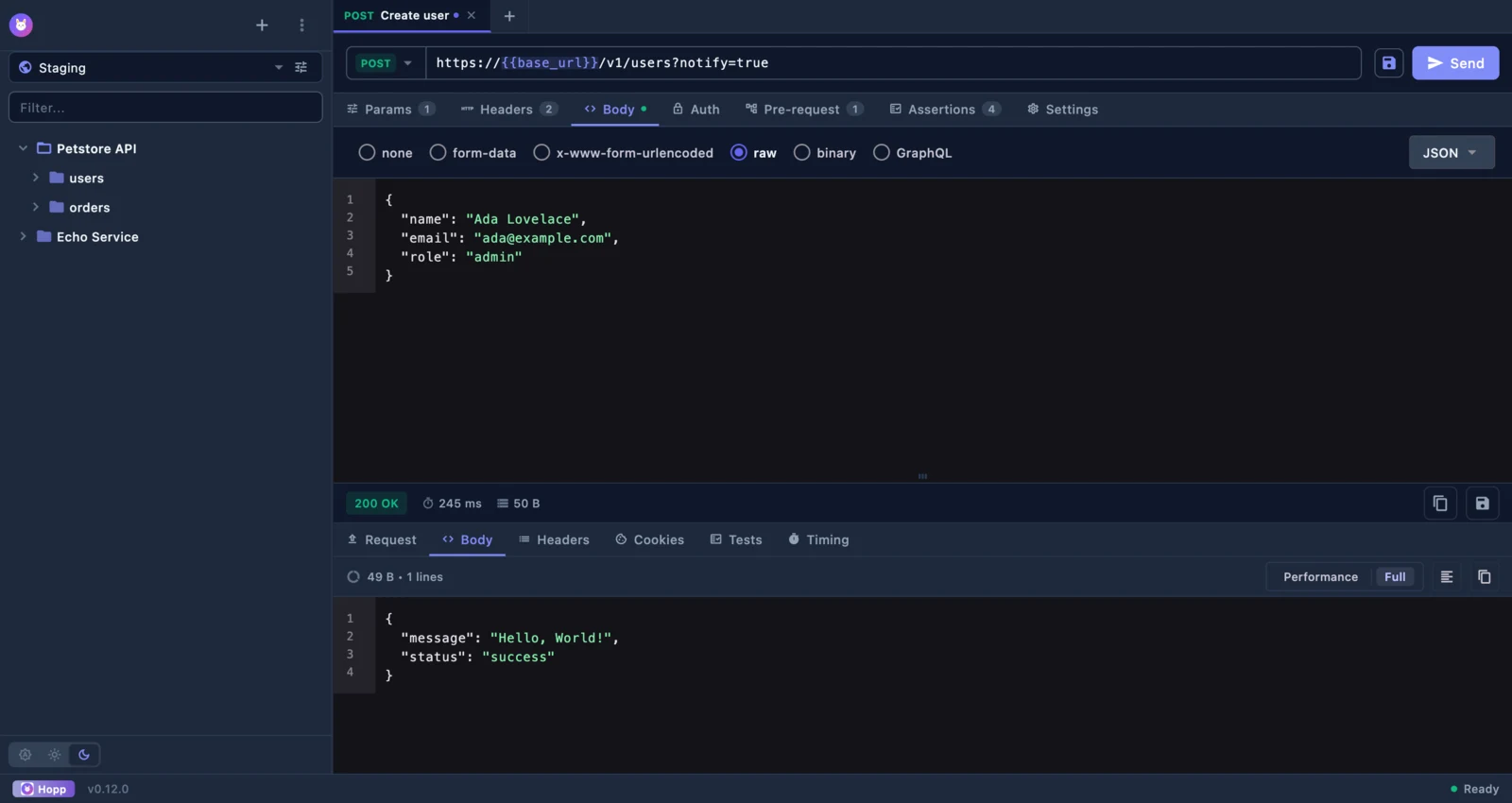Open the Pre-request tab
Viewport: 1512px width, 803px height.
(x=804, y=110)
